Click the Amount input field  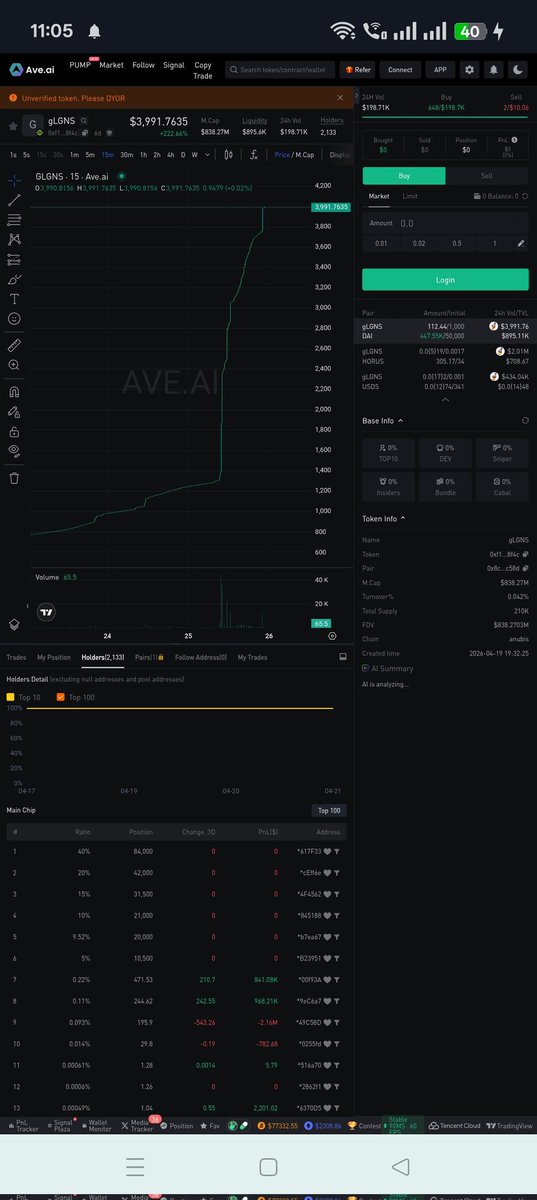click(445, 223)
